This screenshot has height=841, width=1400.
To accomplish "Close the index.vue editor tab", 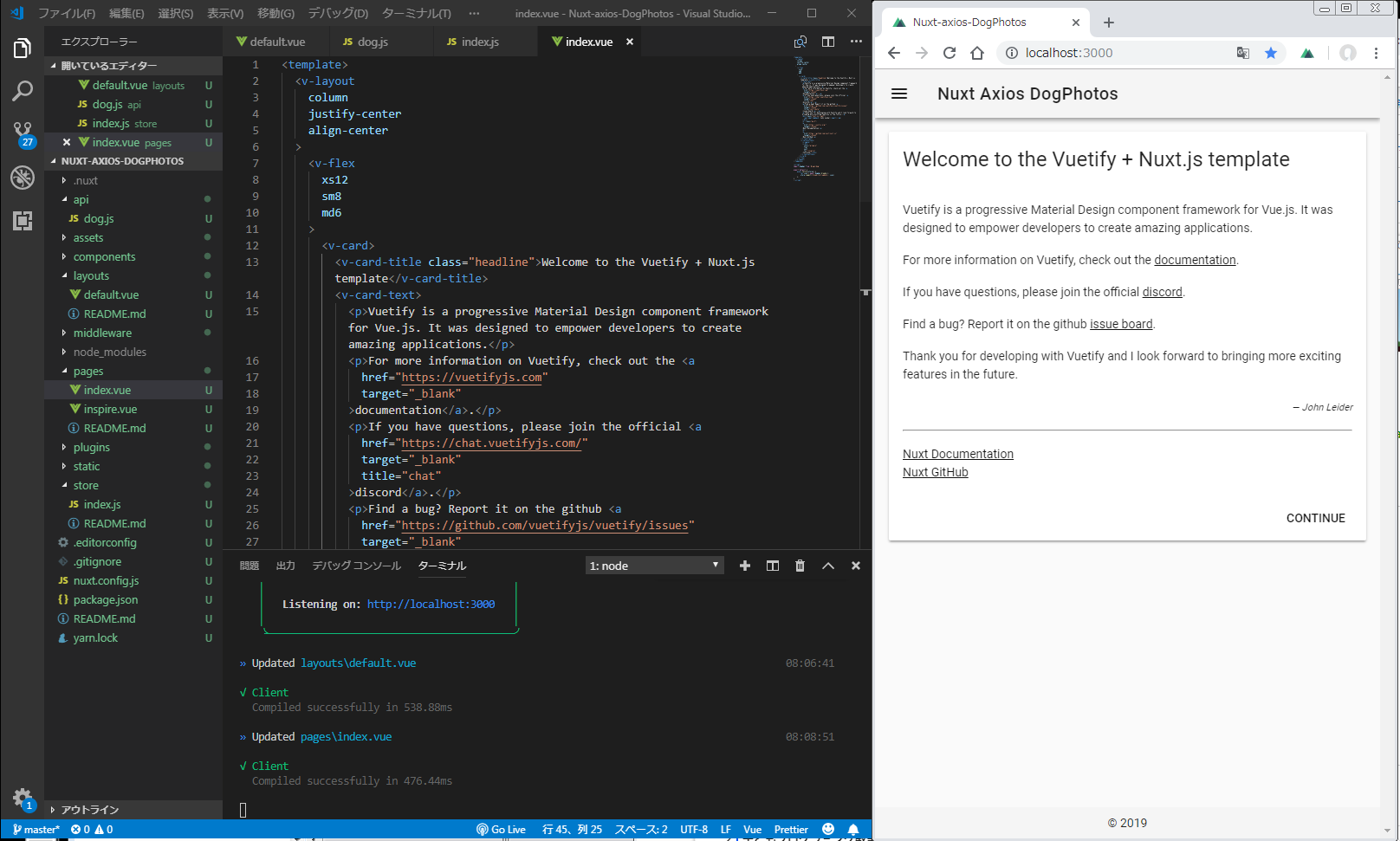I will pyautogui.click(x=630, y=42).
